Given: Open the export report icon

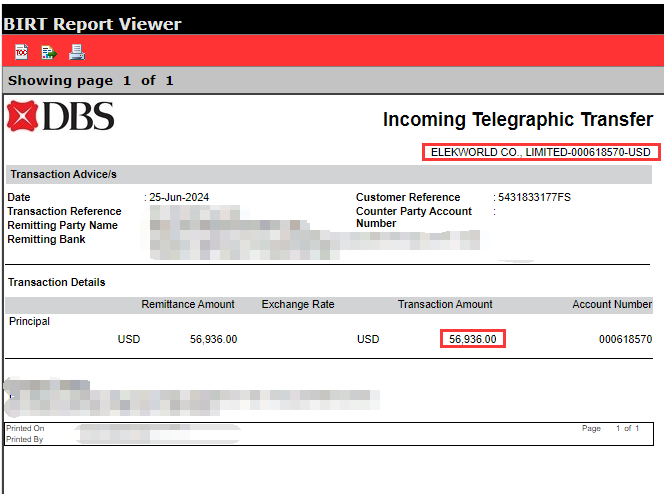Looking at the screenshot, I should (49, 52).
